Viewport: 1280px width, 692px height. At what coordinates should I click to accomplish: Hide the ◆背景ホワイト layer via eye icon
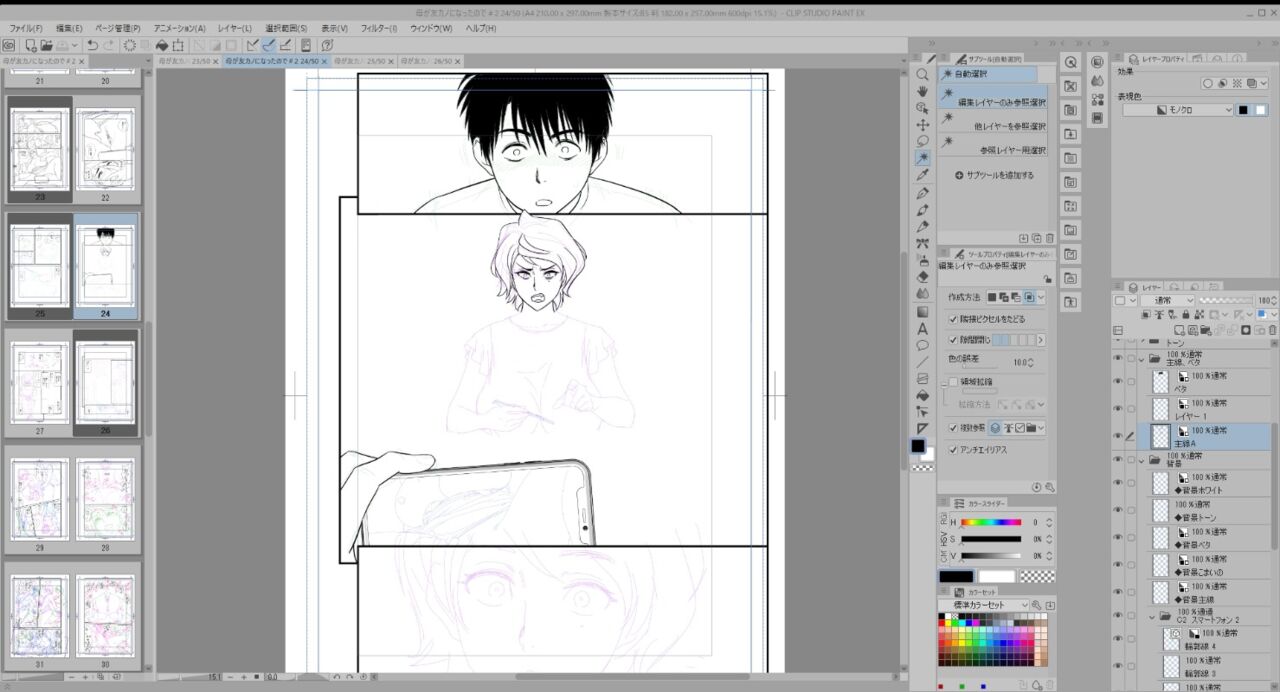coord(1118,483)
